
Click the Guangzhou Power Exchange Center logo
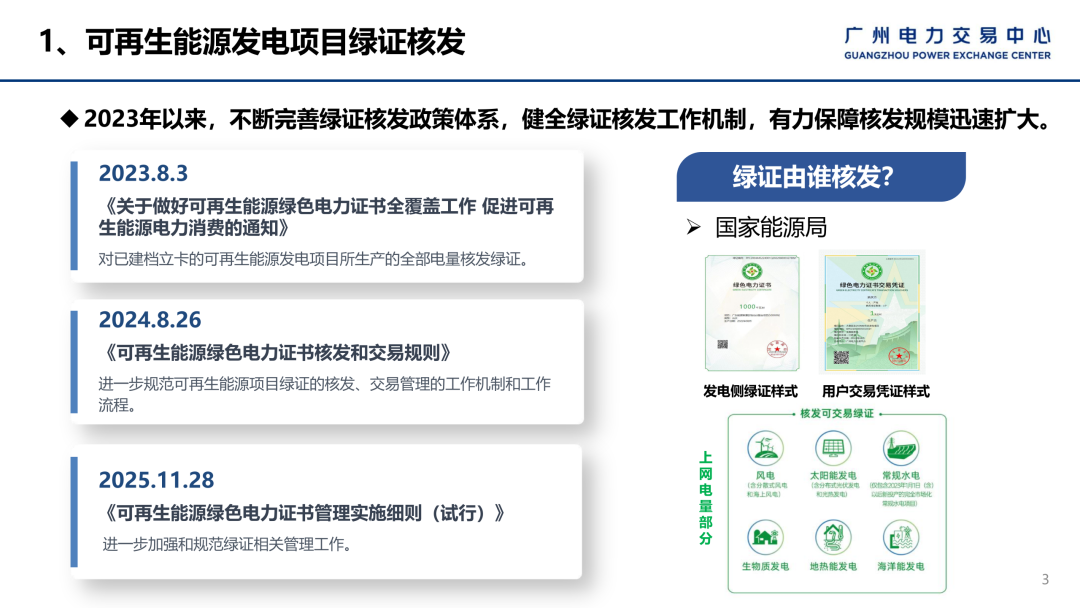coord(947,43)
